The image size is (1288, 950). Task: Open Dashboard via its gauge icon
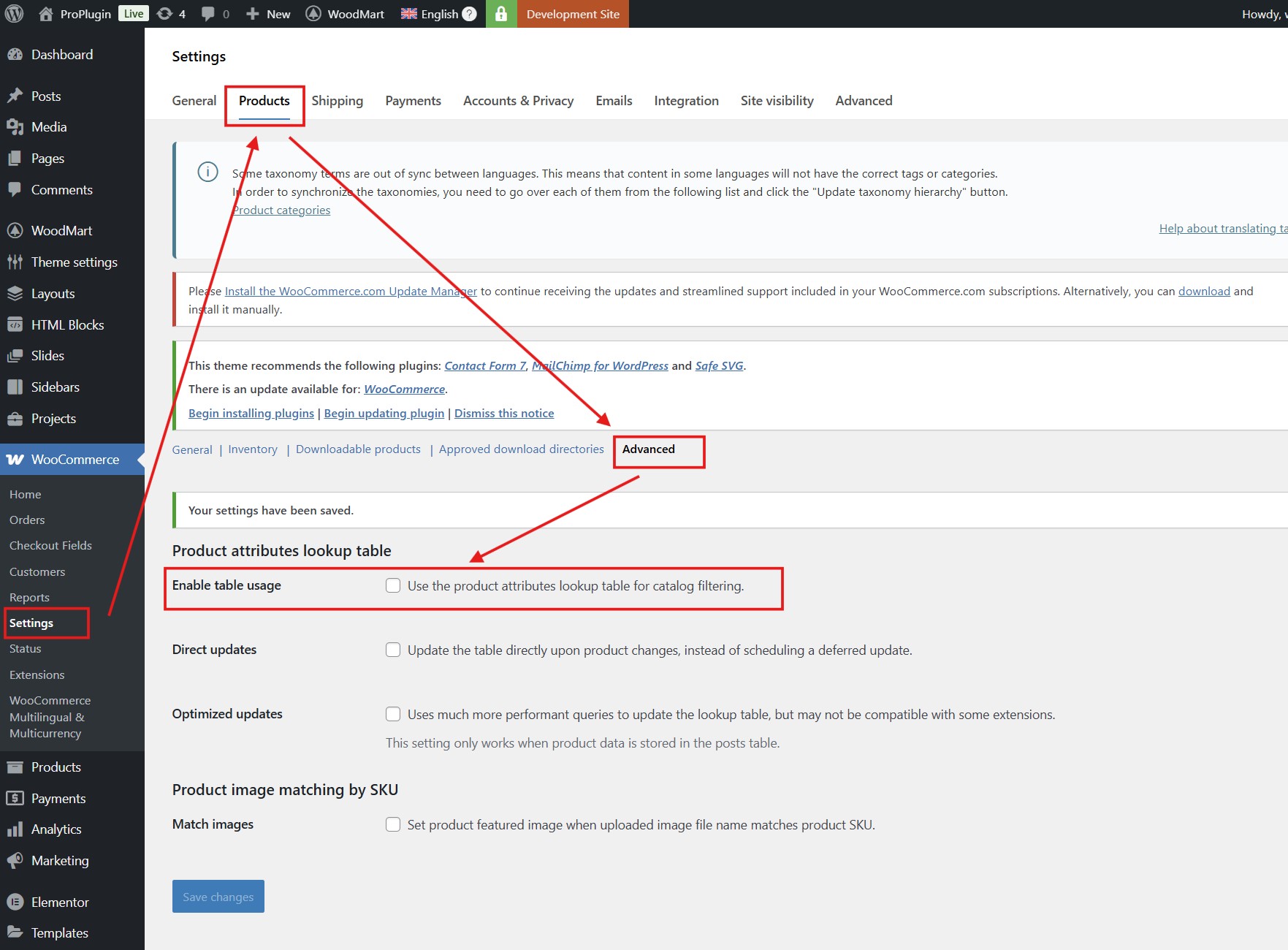click(15, 55)
